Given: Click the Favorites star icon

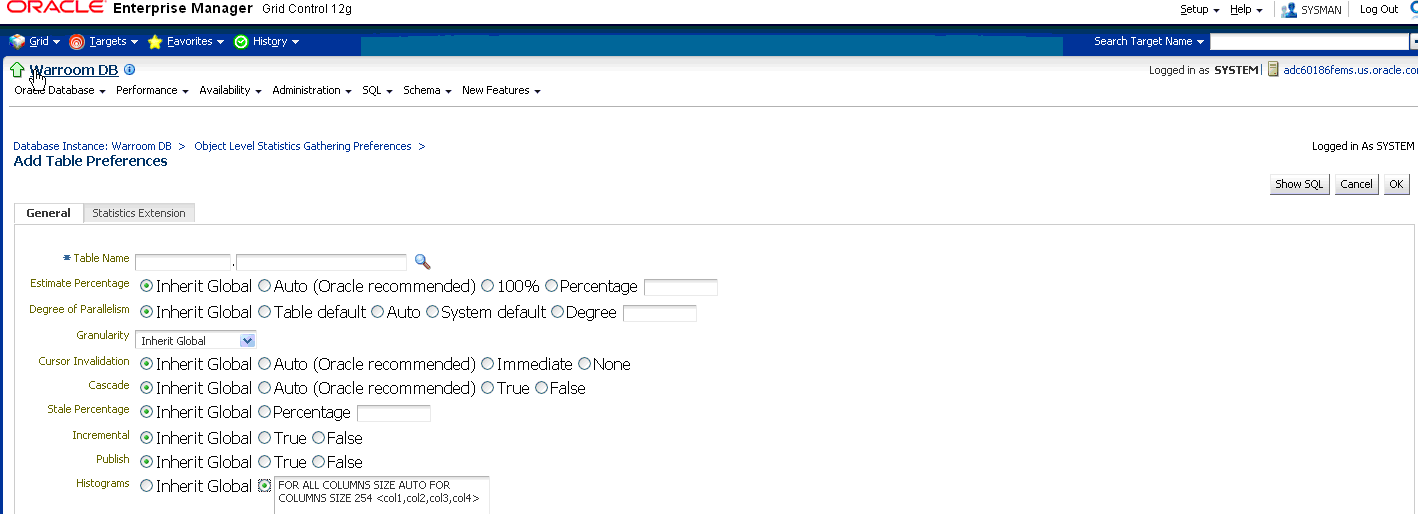Looking at the screenshot, I should [155, 42].
